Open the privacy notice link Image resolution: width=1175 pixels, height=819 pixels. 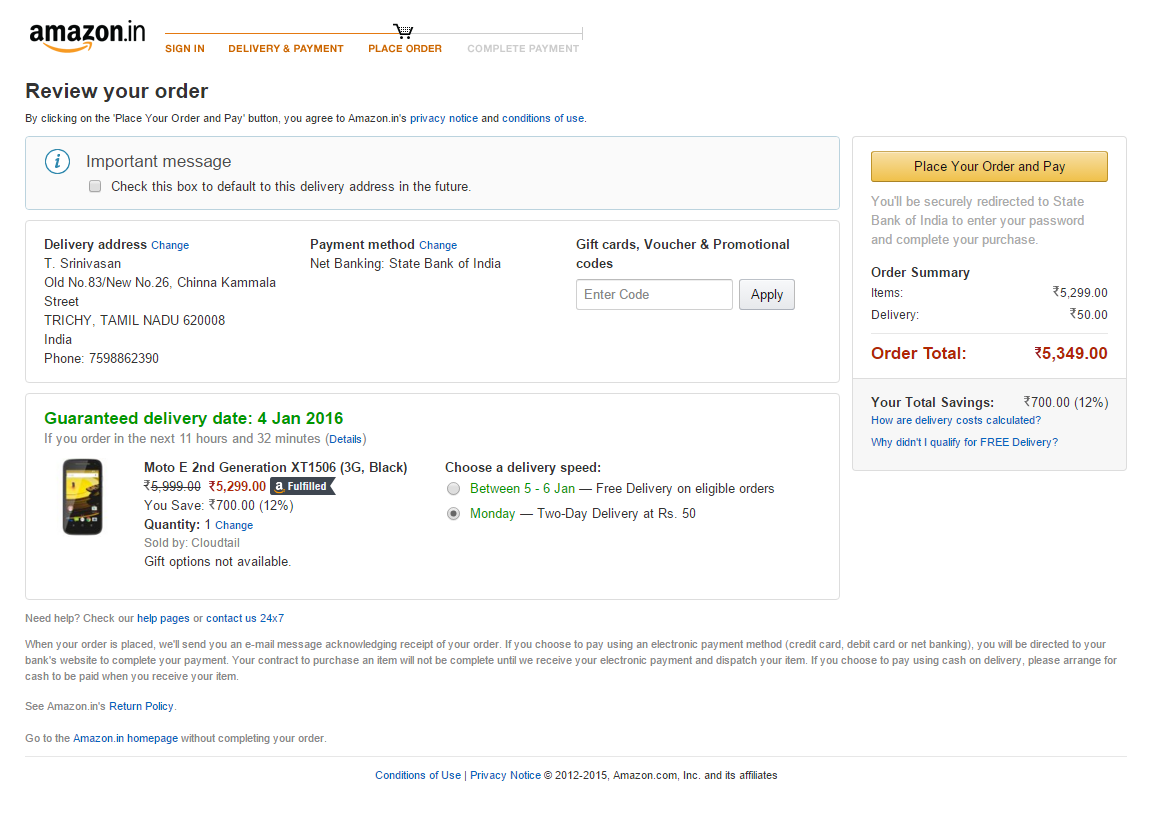[x=444, y=118]
